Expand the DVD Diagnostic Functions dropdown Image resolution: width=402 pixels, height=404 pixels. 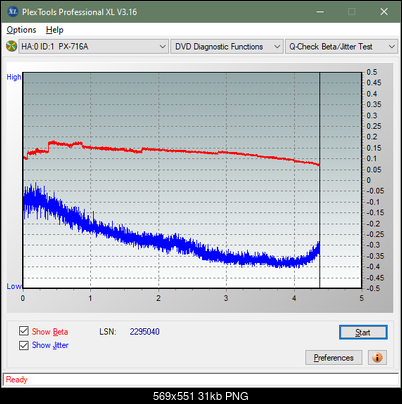click(227, 47)
